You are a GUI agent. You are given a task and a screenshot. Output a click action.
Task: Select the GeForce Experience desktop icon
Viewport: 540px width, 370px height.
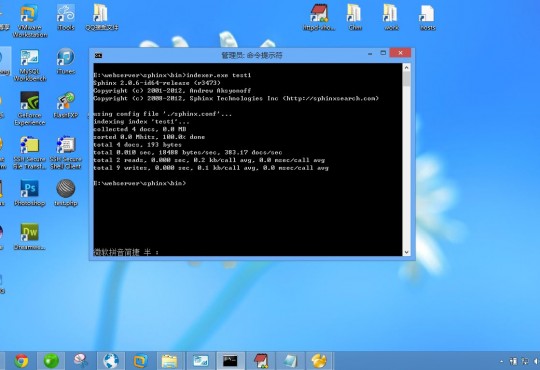tap(30, 109)
